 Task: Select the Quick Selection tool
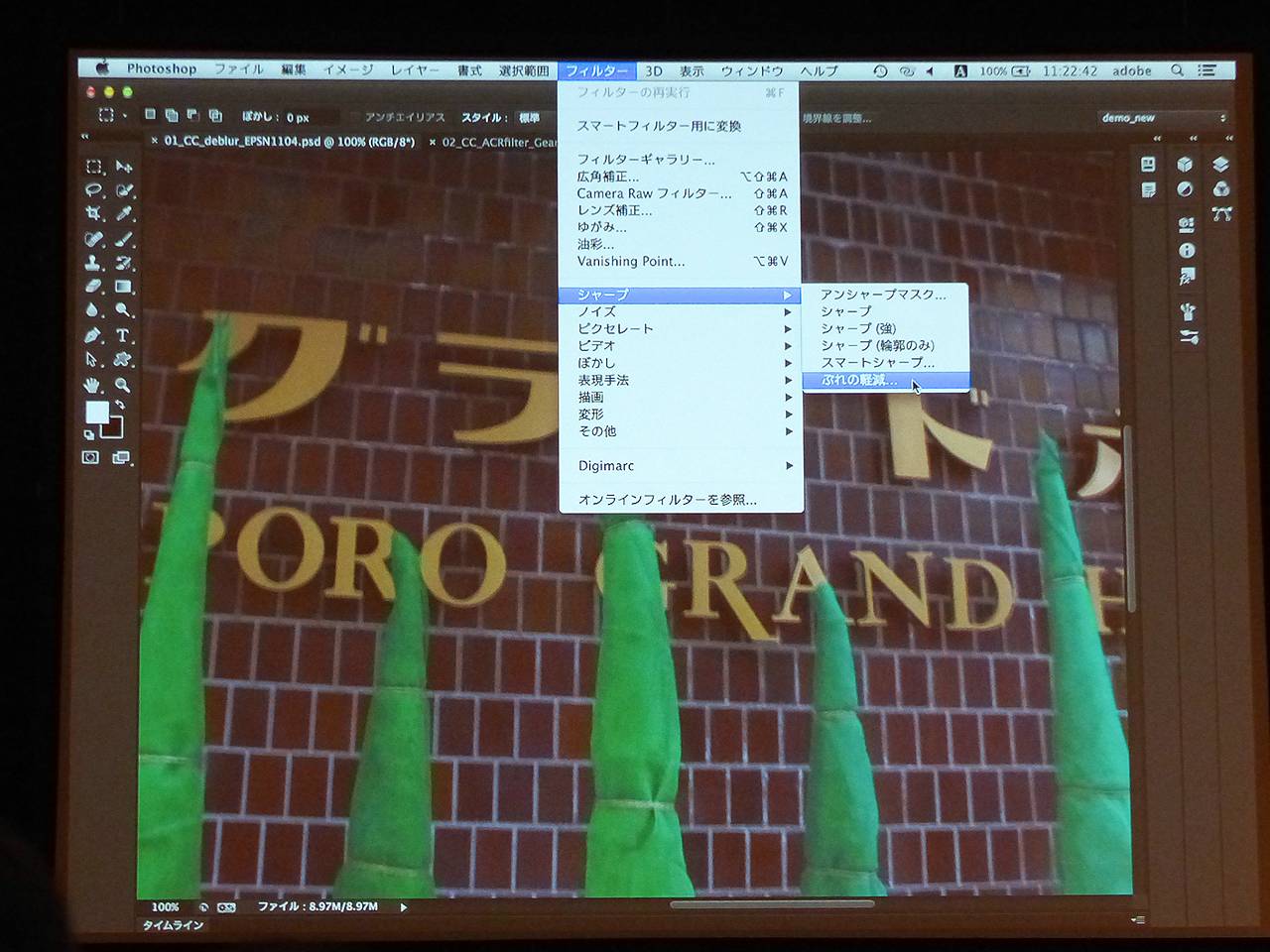(x=124, y=190)
